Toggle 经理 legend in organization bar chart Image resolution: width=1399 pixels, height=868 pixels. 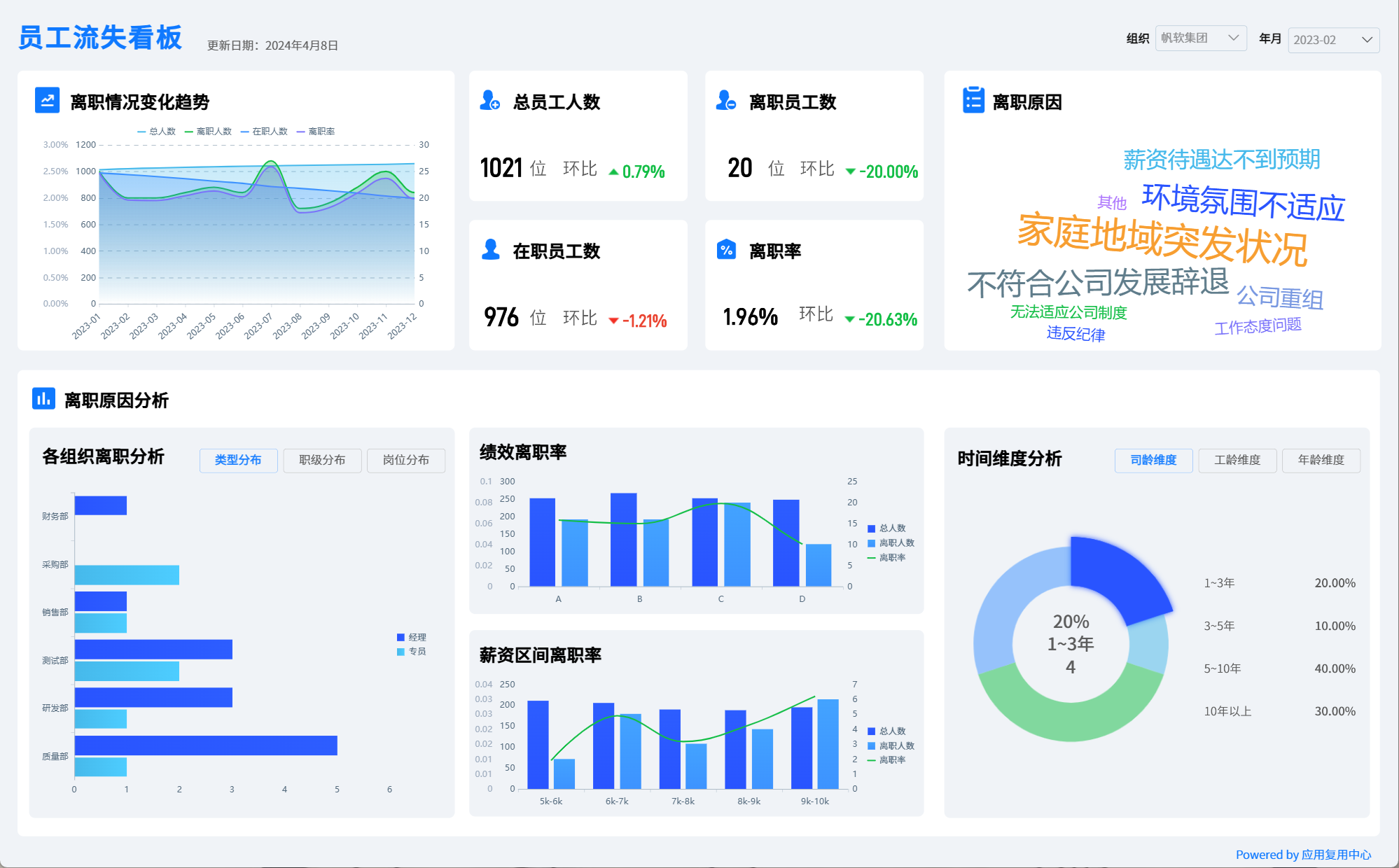pyautogui.click(x=411, y=637)
